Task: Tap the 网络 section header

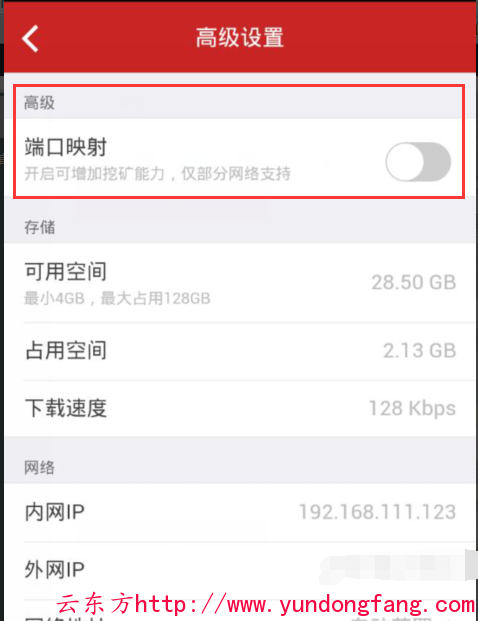Action: [40, 467]
